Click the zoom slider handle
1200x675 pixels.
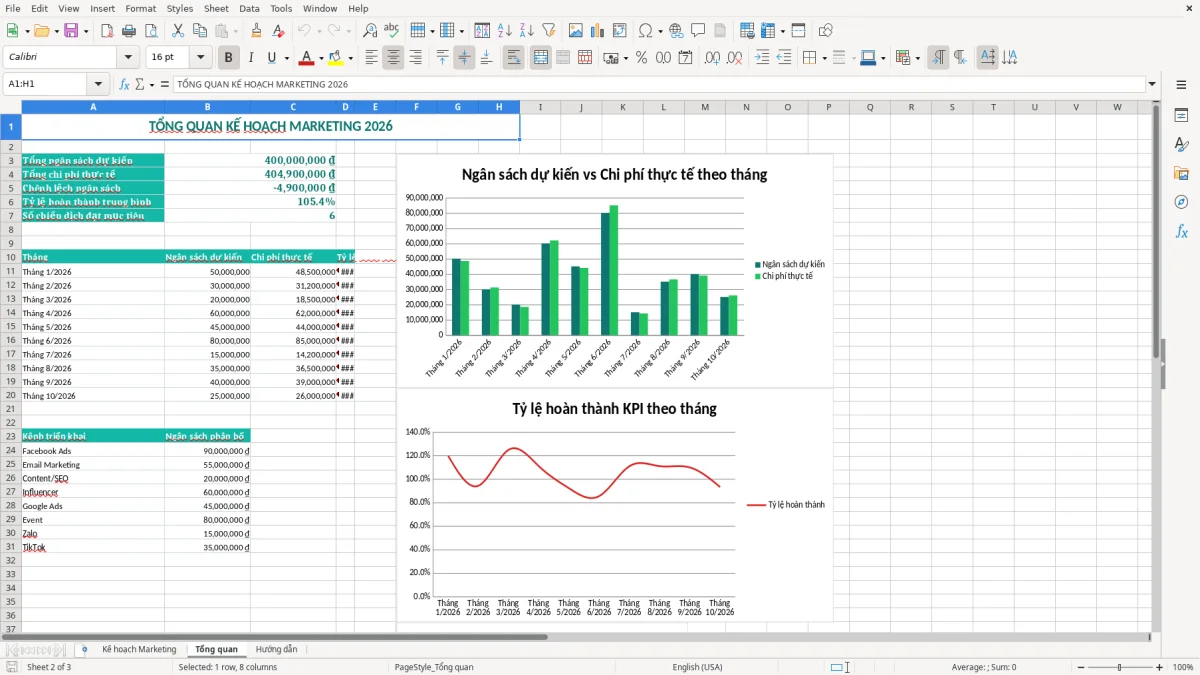[x=1119, y=667]
